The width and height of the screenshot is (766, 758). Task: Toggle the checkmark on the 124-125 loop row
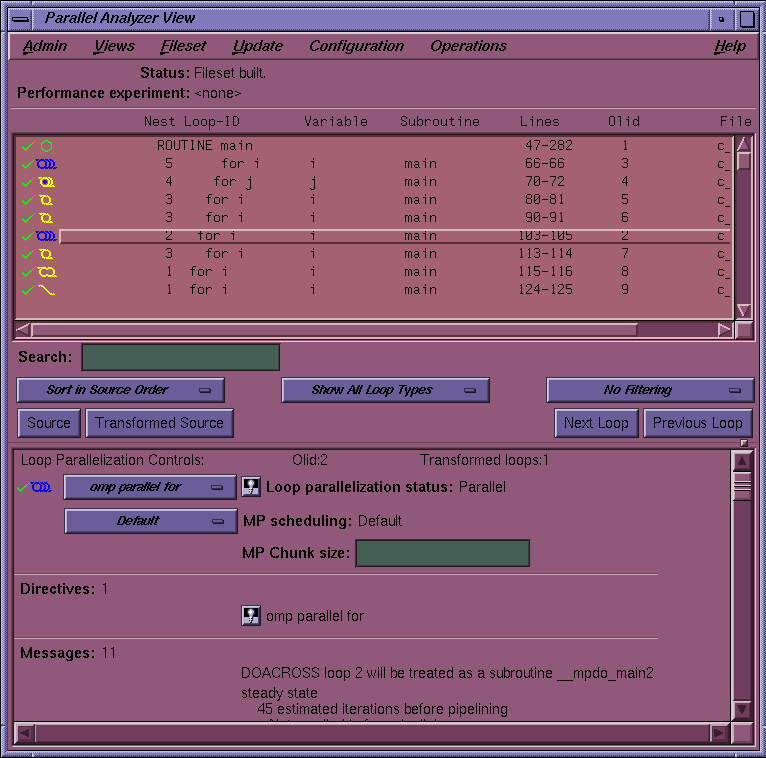click(x=28, y=290)
